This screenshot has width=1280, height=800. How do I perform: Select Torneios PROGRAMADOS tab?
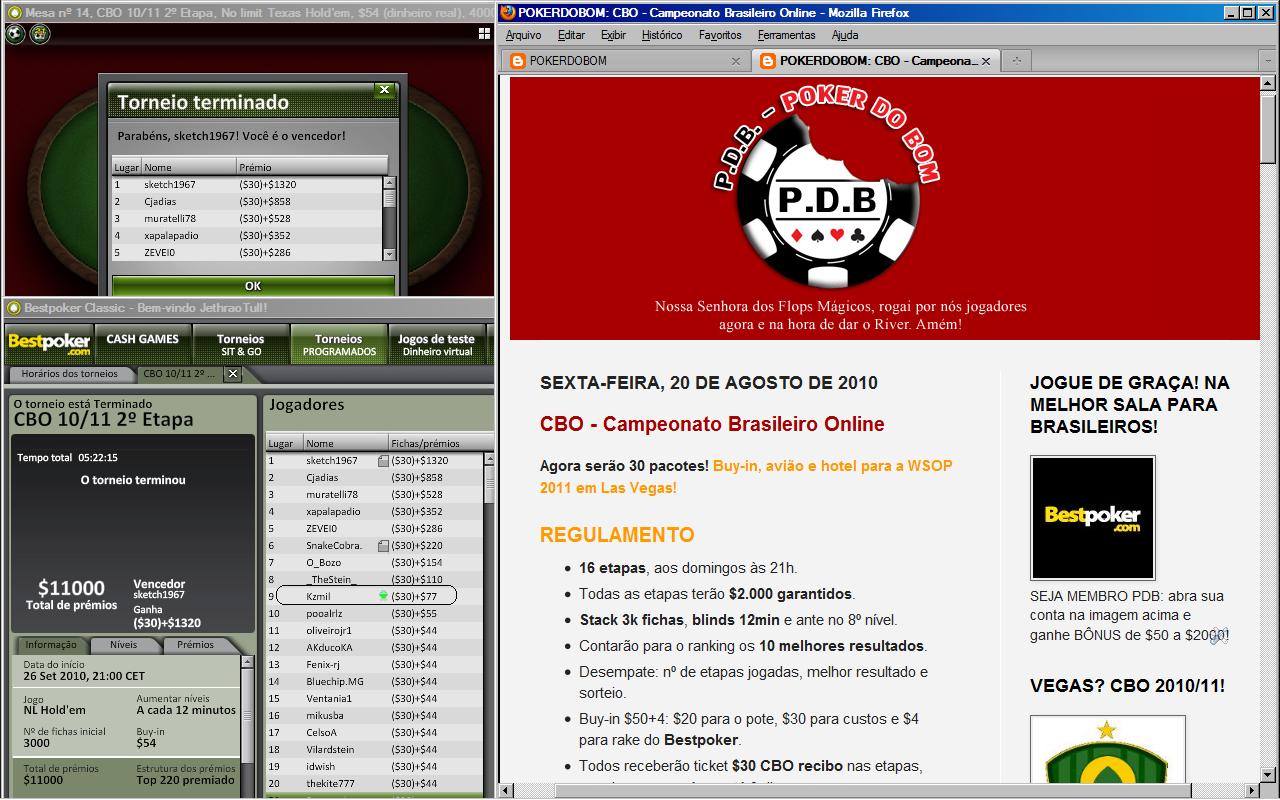pos(338,344)
